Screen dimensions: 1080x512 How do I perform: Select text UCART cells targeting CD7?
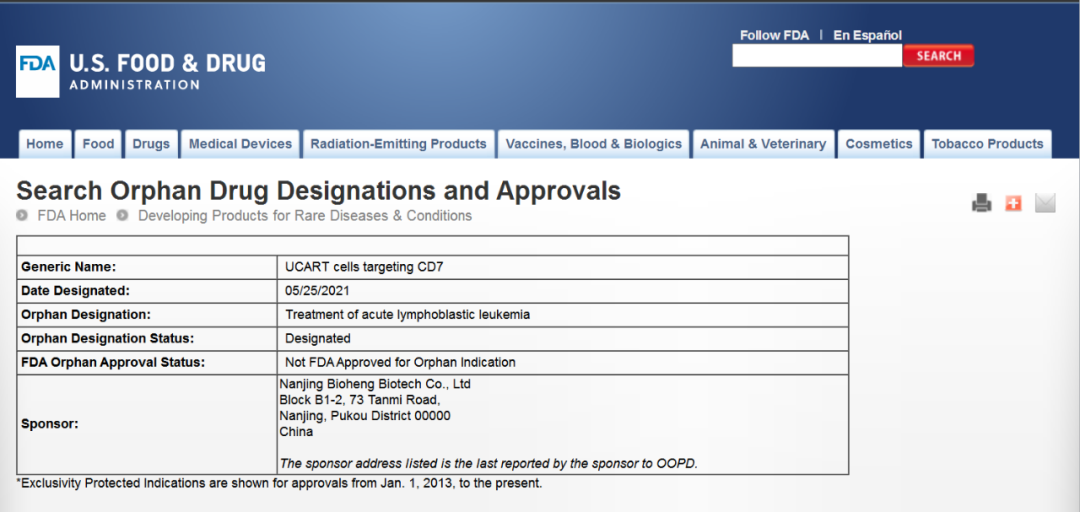click(x=364, y=267)
